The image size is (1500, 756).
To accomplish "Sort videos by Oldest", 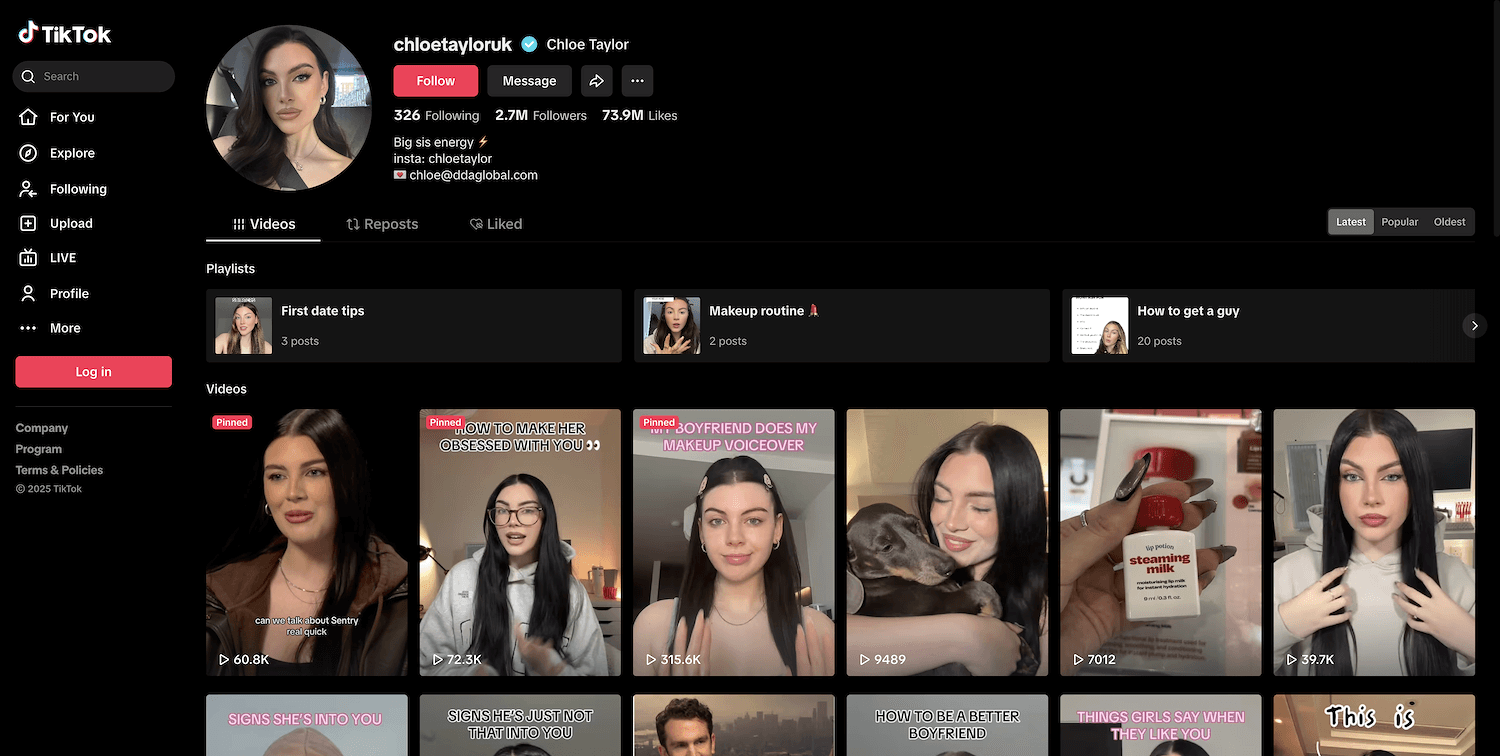I will pyautogui.click(x=1449, y=222).
